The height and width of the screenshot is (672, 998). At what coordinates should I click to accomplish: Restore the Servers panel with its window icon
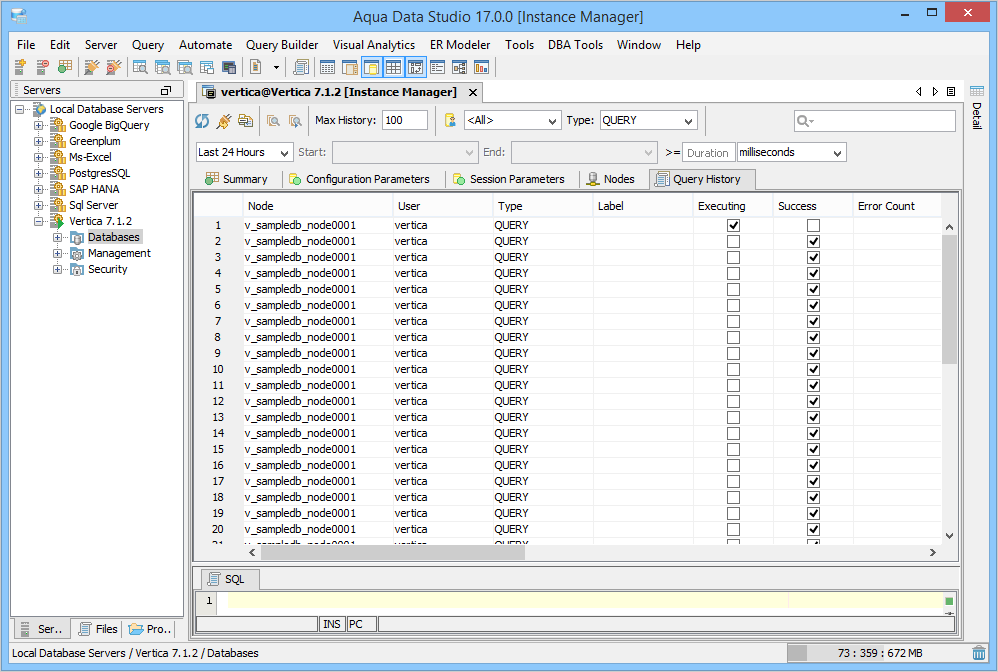(165, 90)
